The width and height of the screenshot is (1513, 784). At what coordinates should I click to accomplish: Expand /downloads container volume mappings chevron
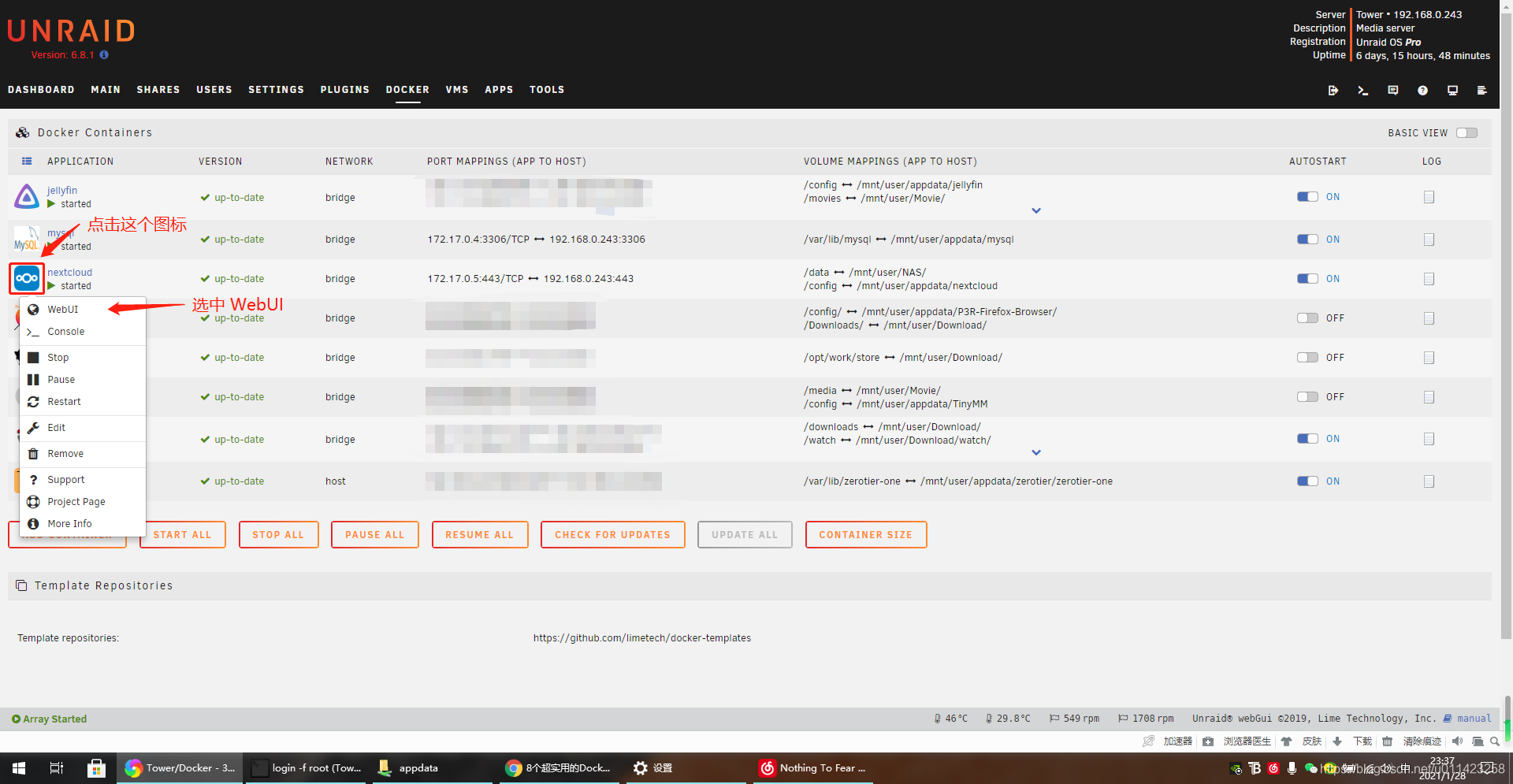pyautogui.click(x=1036, y=453)
